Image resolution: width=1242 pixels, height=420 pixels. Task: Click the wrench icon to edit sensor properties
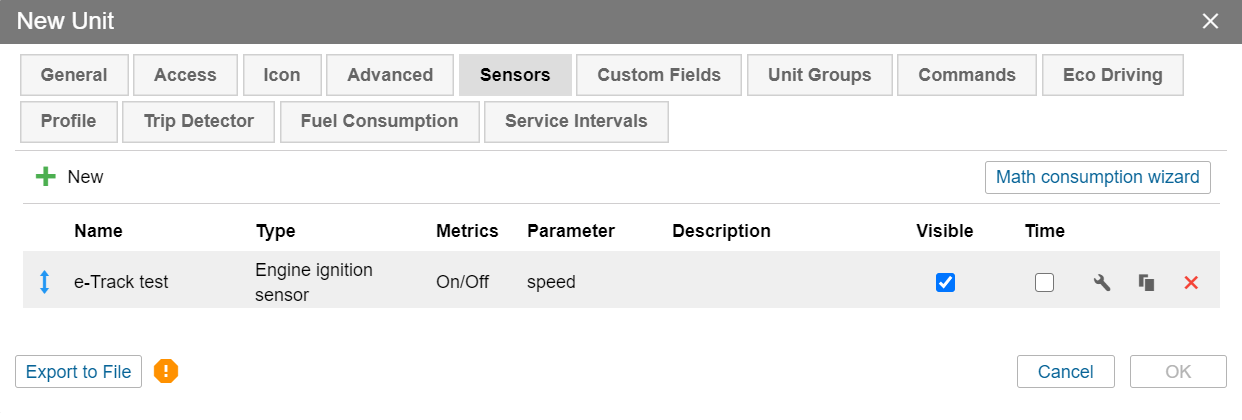tap(1101, 283)
